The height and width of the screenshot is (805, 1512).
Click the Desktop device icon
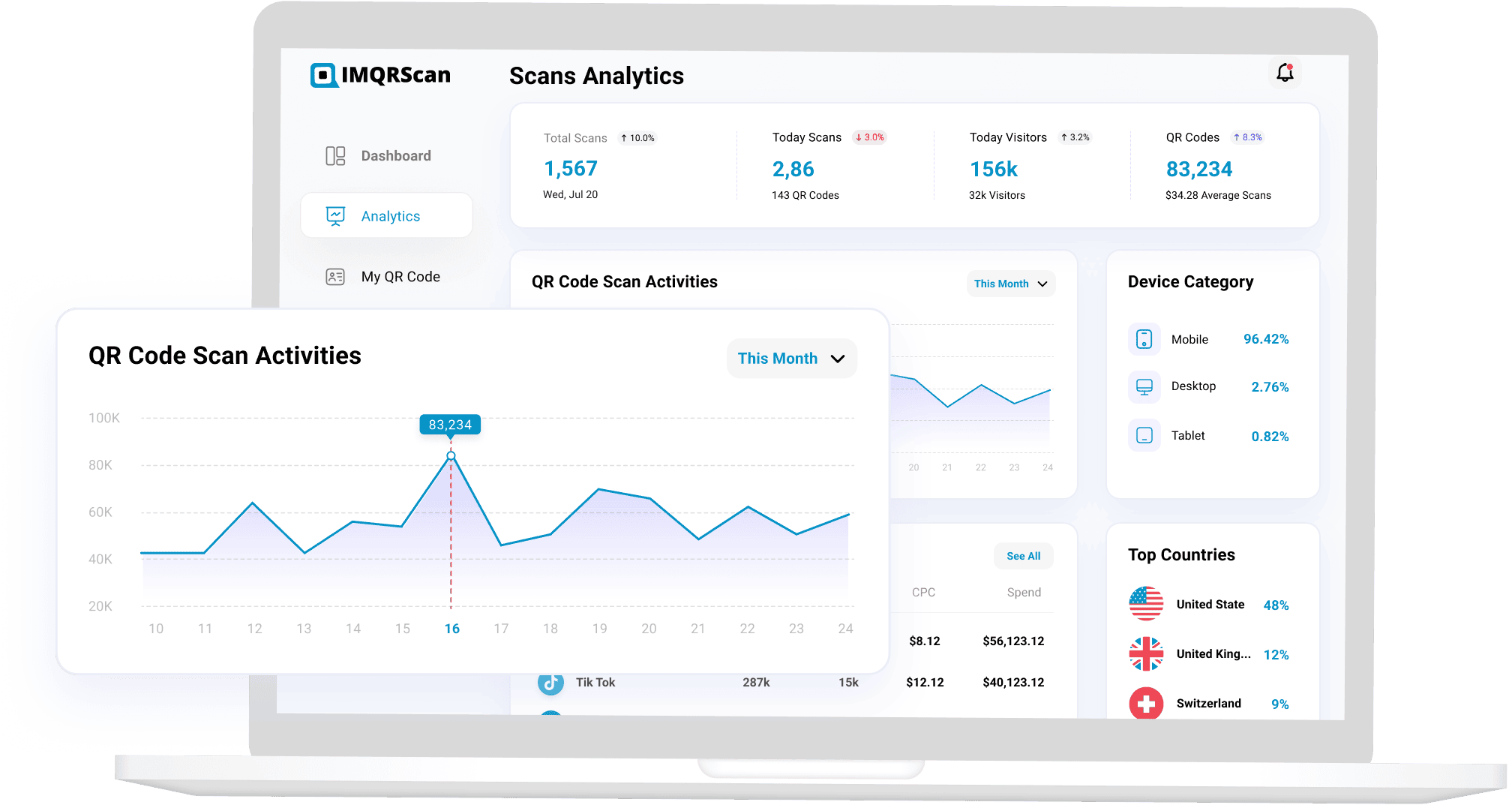[1144, 387]
